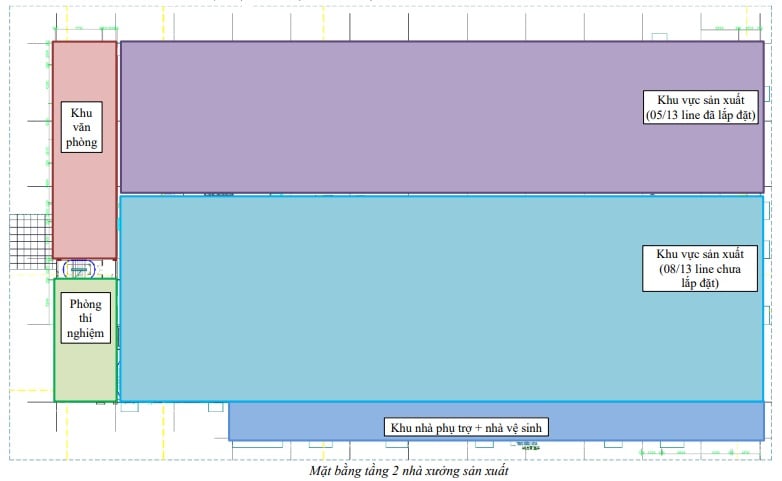Screen dimensions: 782x481
Task: Select the "Khu nhà phụ trợ + nhà vệ sinh" label
Action: tap(468, 428)
